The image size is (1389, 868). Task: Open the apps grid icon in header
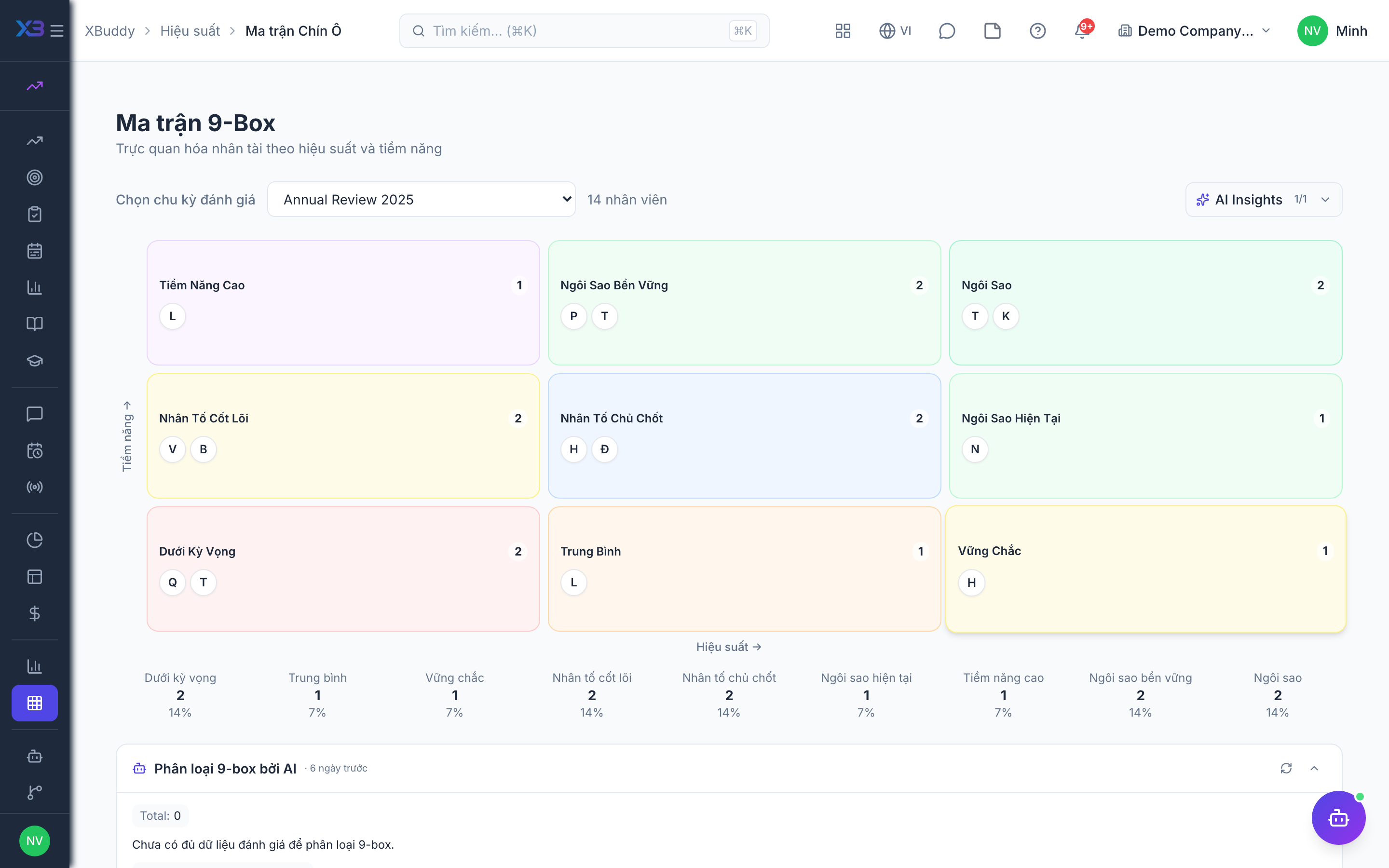[x=843, y=30]
